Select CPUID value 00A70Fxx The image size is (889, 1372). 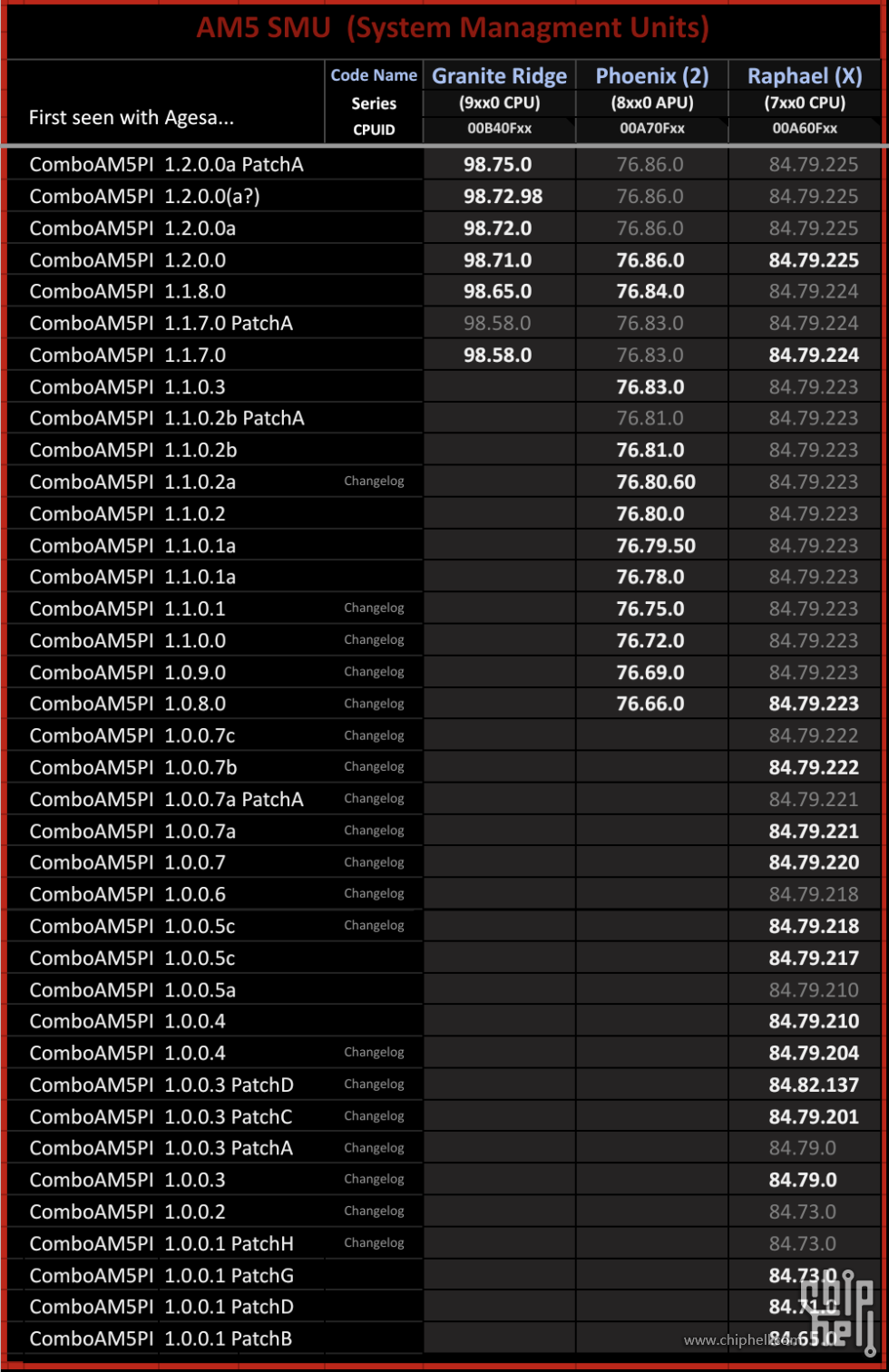tap(652, 129)
